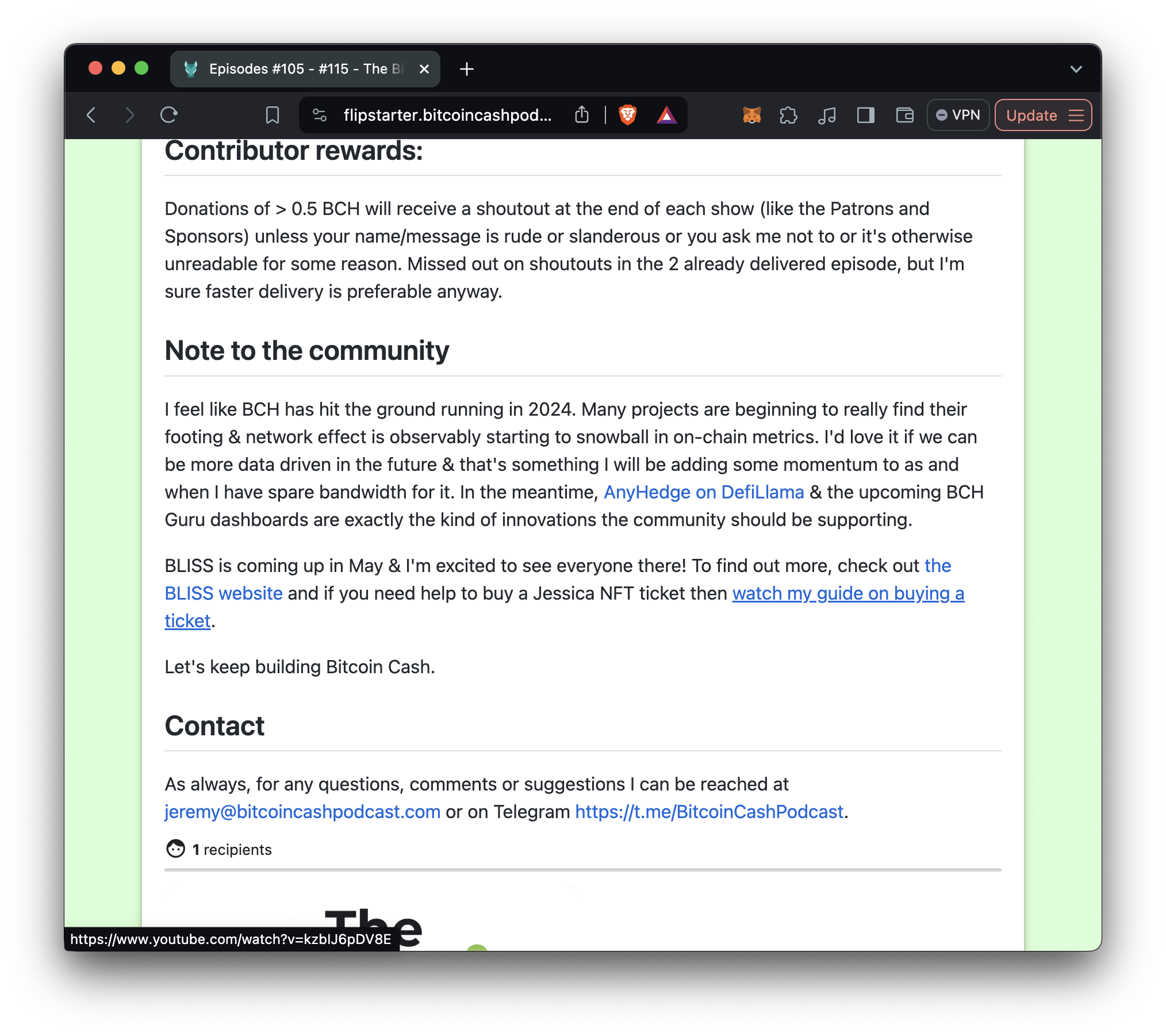View site information settings icon
This screenshot has height=1036, width=1166.
point(320,115)
